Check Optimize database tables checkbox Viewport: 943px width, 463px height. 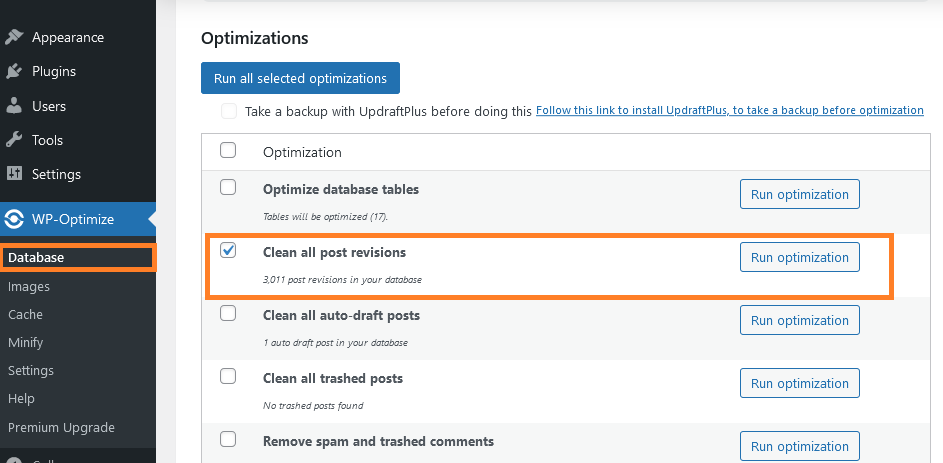click(228, 188)
